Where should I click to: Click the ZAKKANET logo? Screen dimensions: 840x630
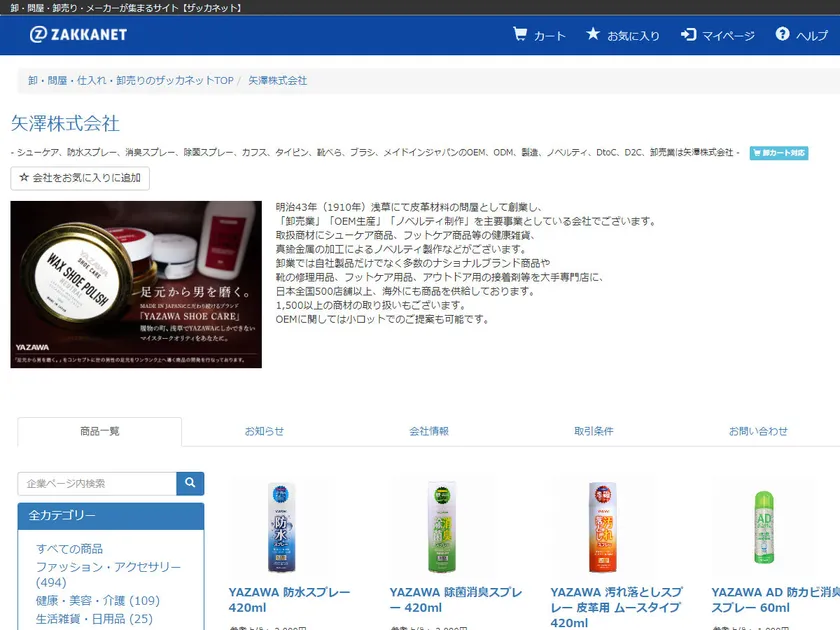click(x=78, y=35)
